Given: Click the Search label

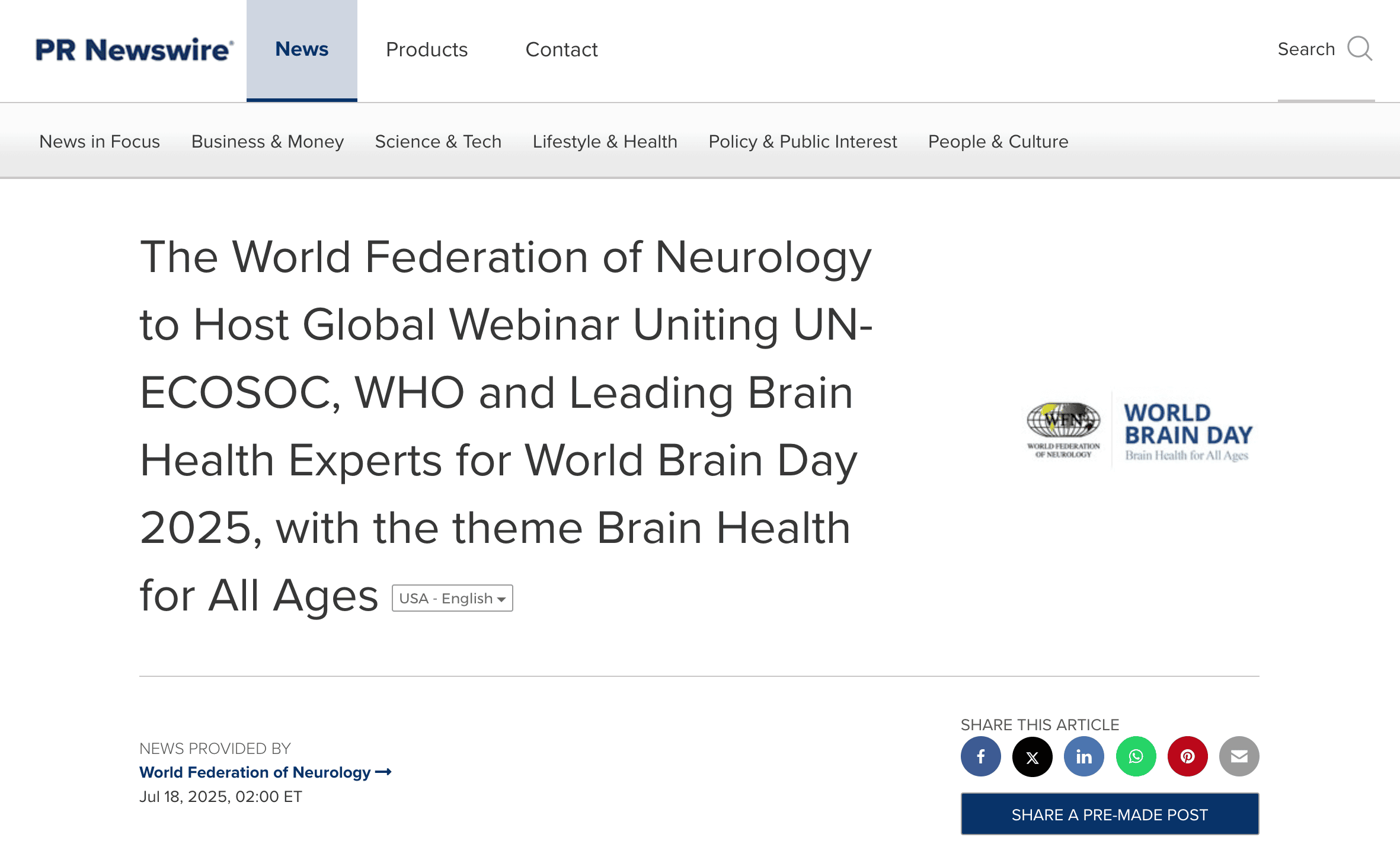Looking at the screenshot, I should 1306,49.
